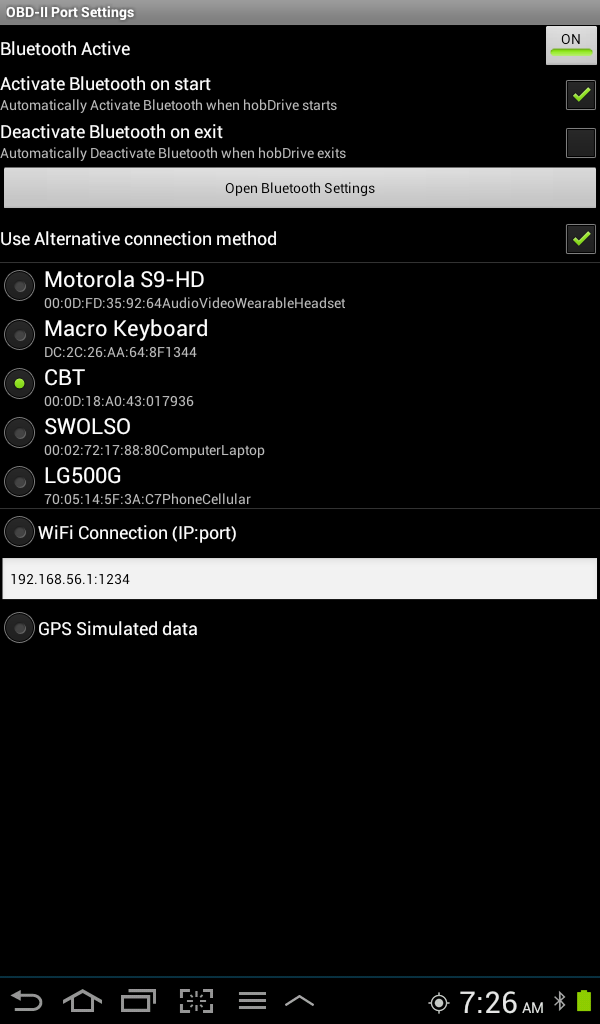Screen dimensions: 600x1024
Task: Select the SWOLSO laptop device
Action: point(19,433)
